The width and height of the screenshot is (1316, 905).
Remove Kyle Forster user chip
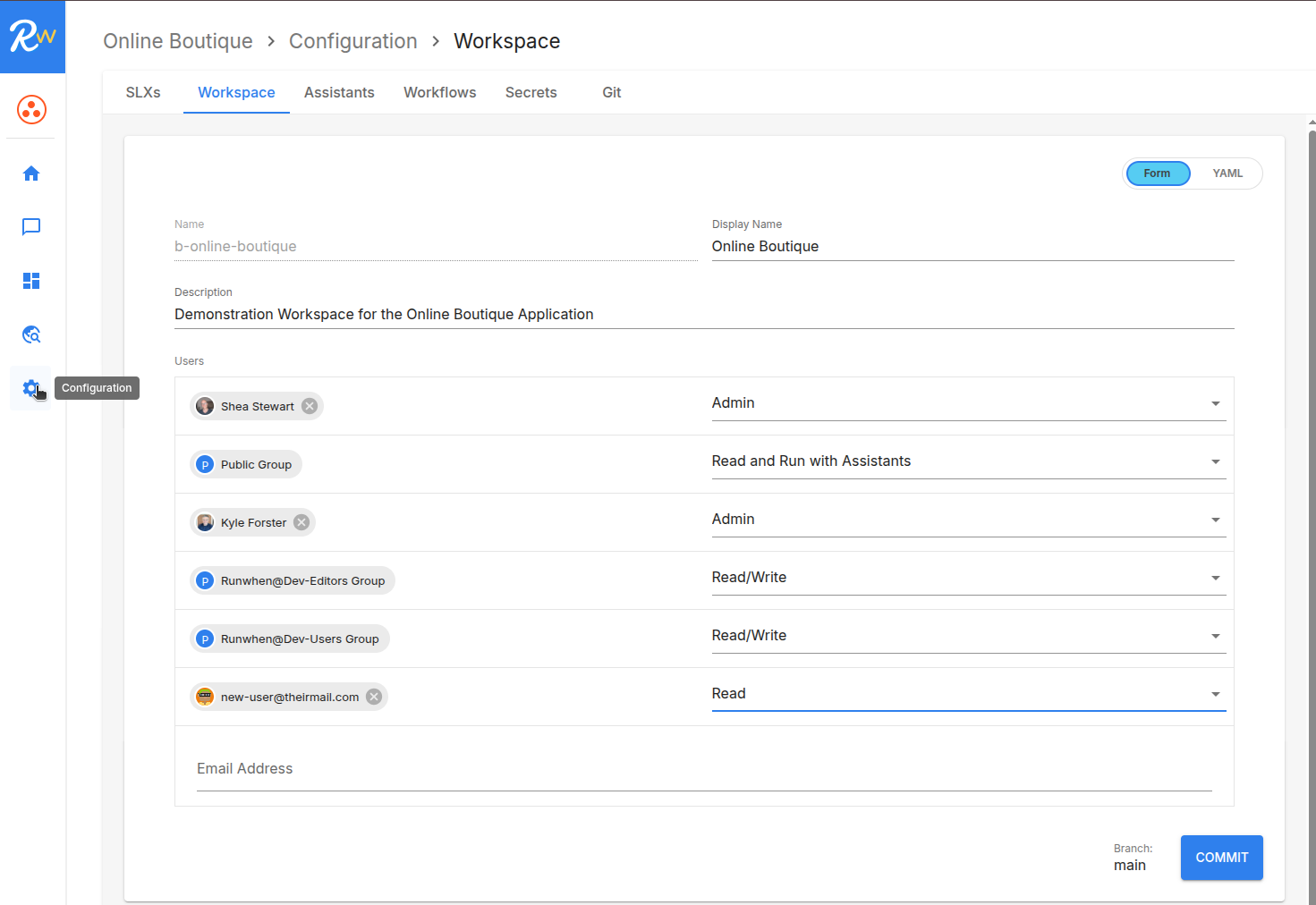pyautogui.click(x=302, y=522)
